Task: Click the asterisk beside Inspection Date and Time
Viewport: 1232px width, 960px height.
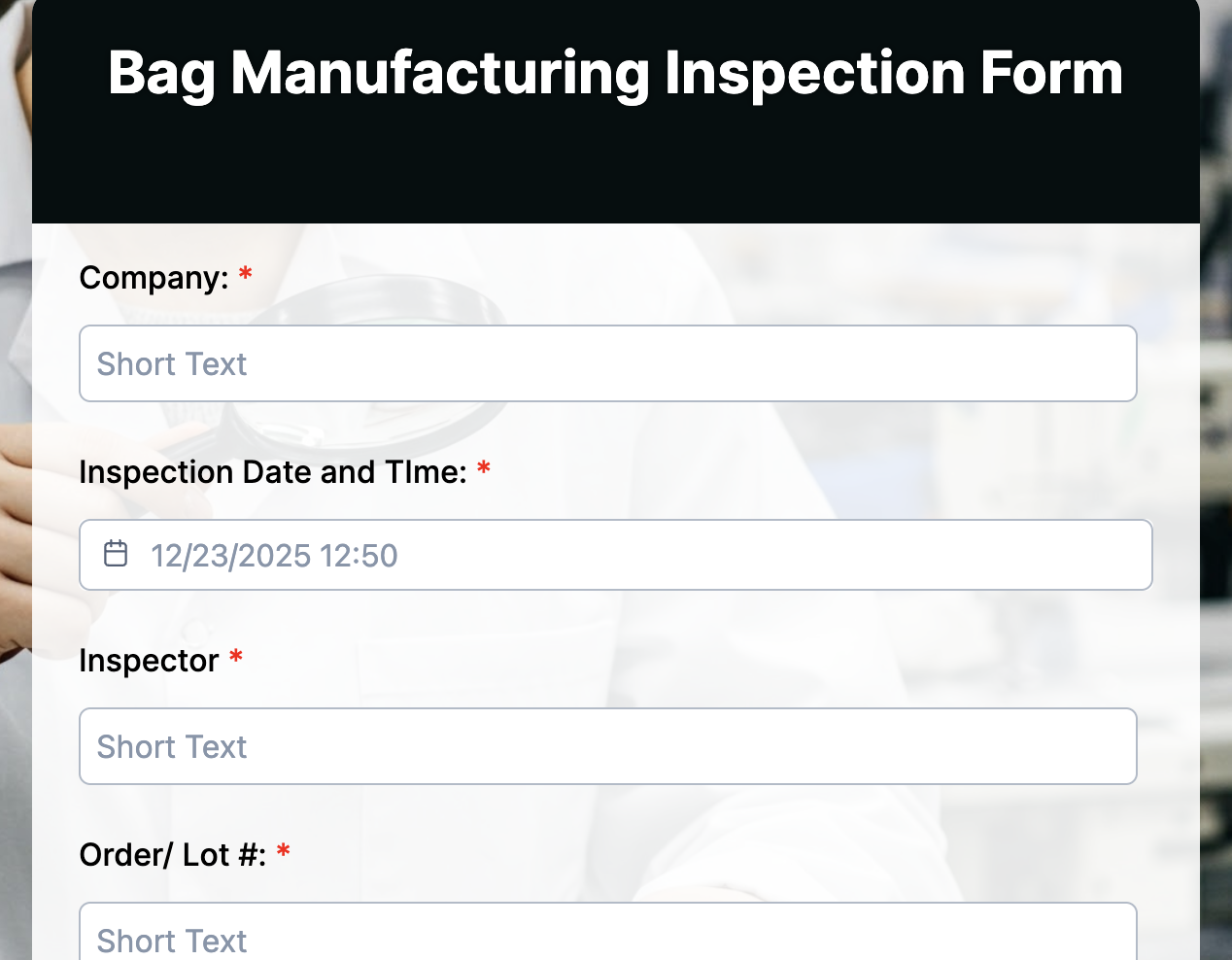Action: (484, 469)
